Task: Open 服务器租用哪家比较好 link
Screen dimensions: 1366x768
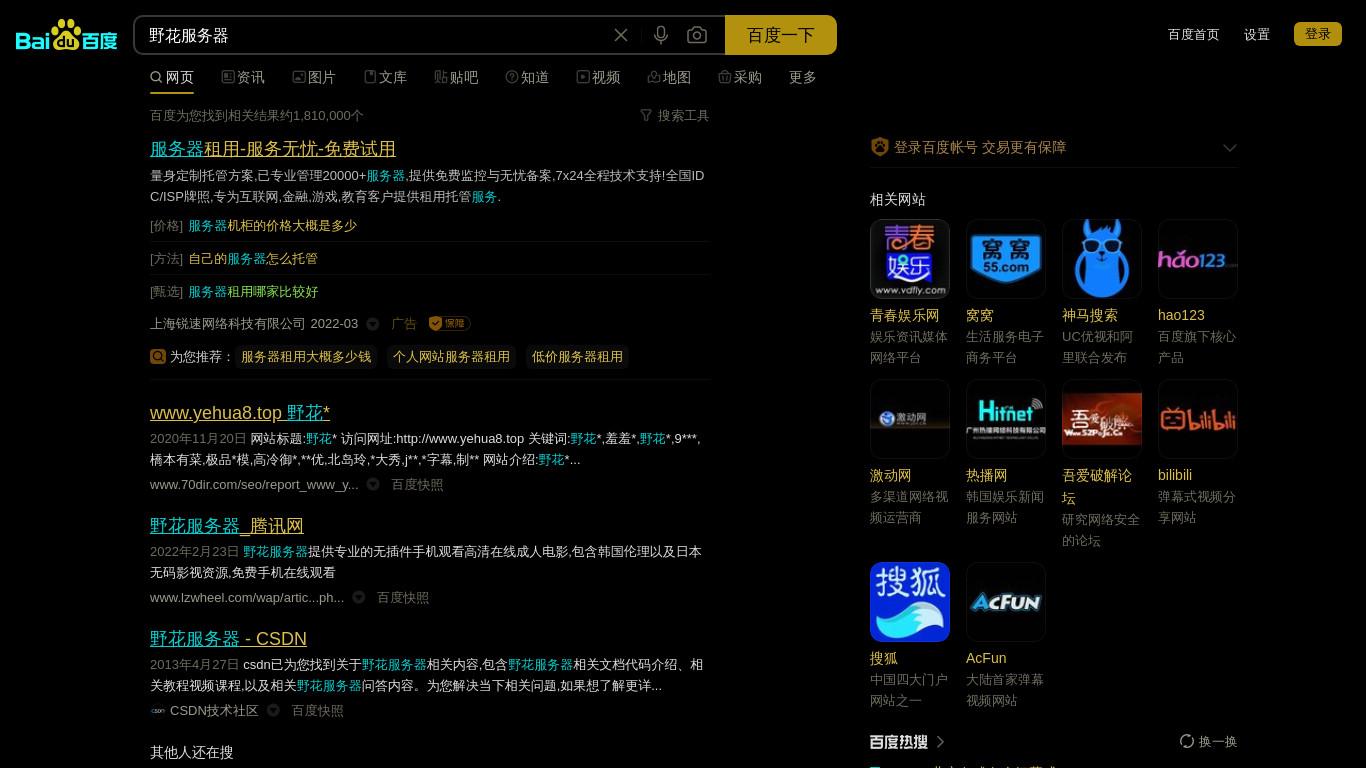Action: click(x=253, y=291)
